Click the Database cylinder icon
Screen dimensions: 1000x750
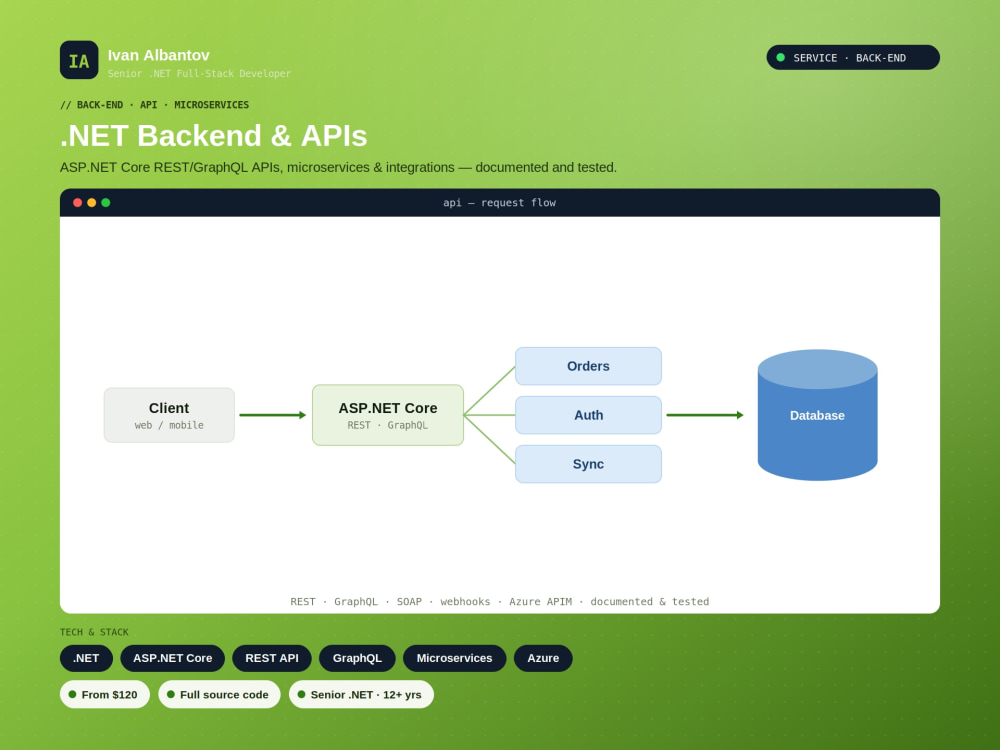click(817, 415)
